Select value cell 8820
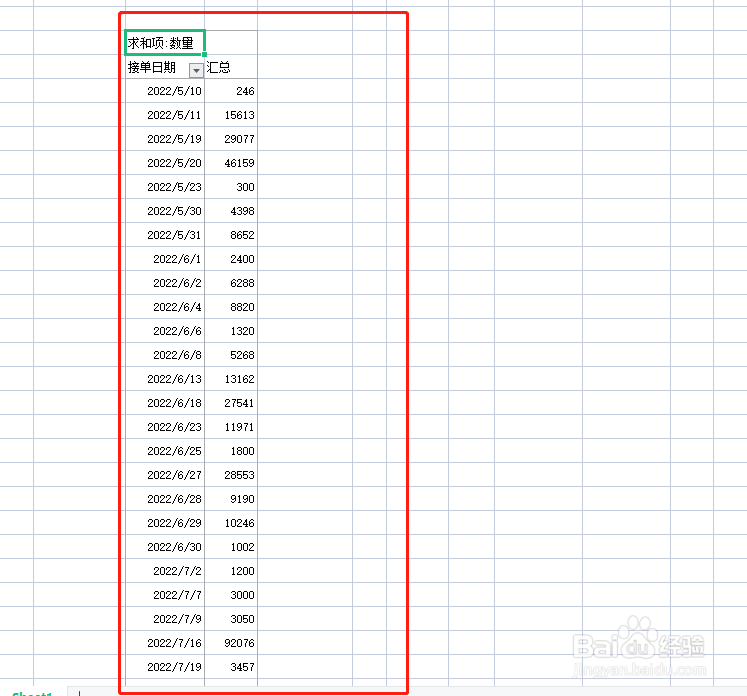The width and height of the screenshot is (747, 696). pyautogui.click(x=231, y=307)
